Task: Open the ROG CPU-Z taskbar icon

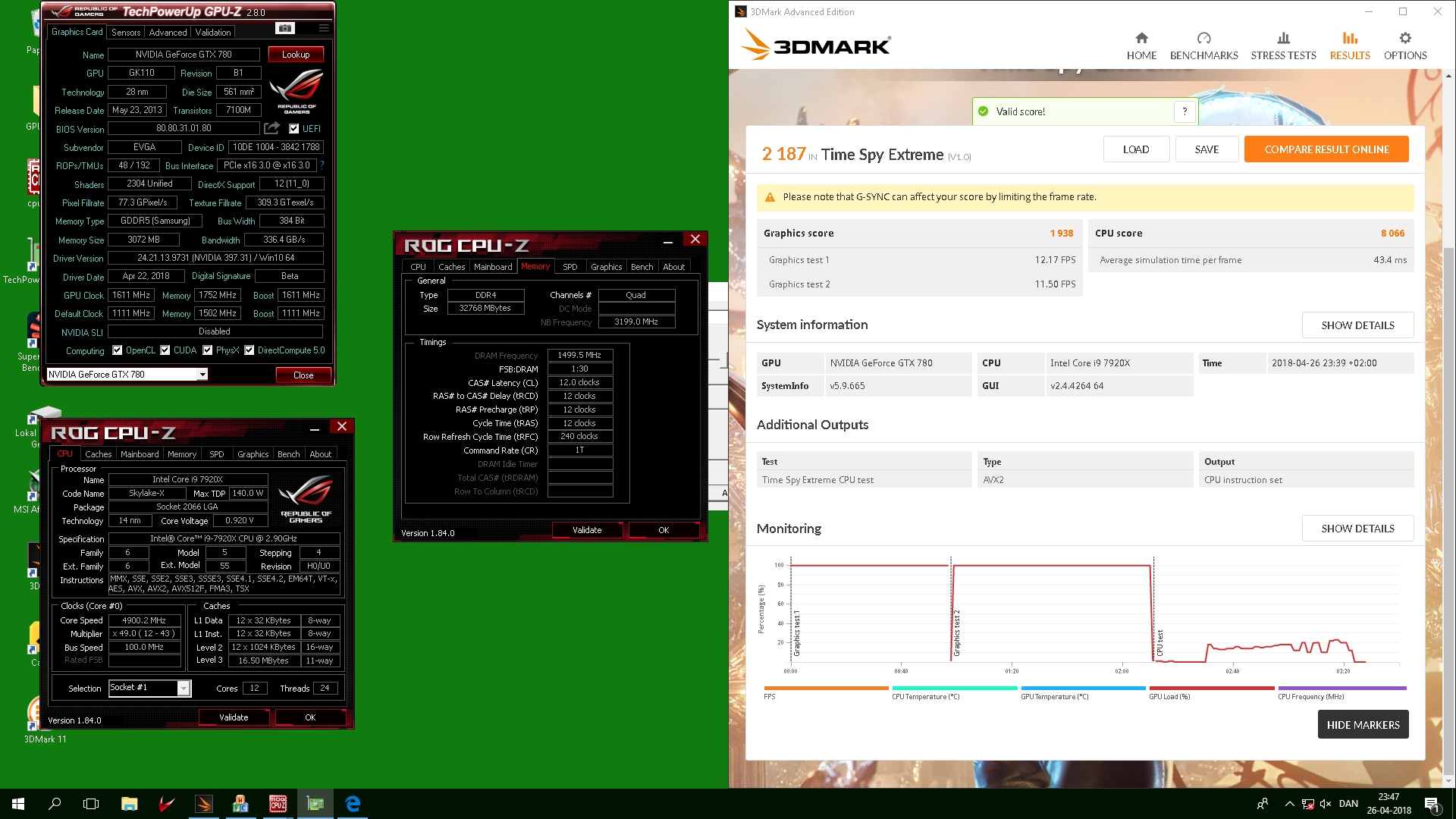Action: pyautogui.click(x=278, y=804)
